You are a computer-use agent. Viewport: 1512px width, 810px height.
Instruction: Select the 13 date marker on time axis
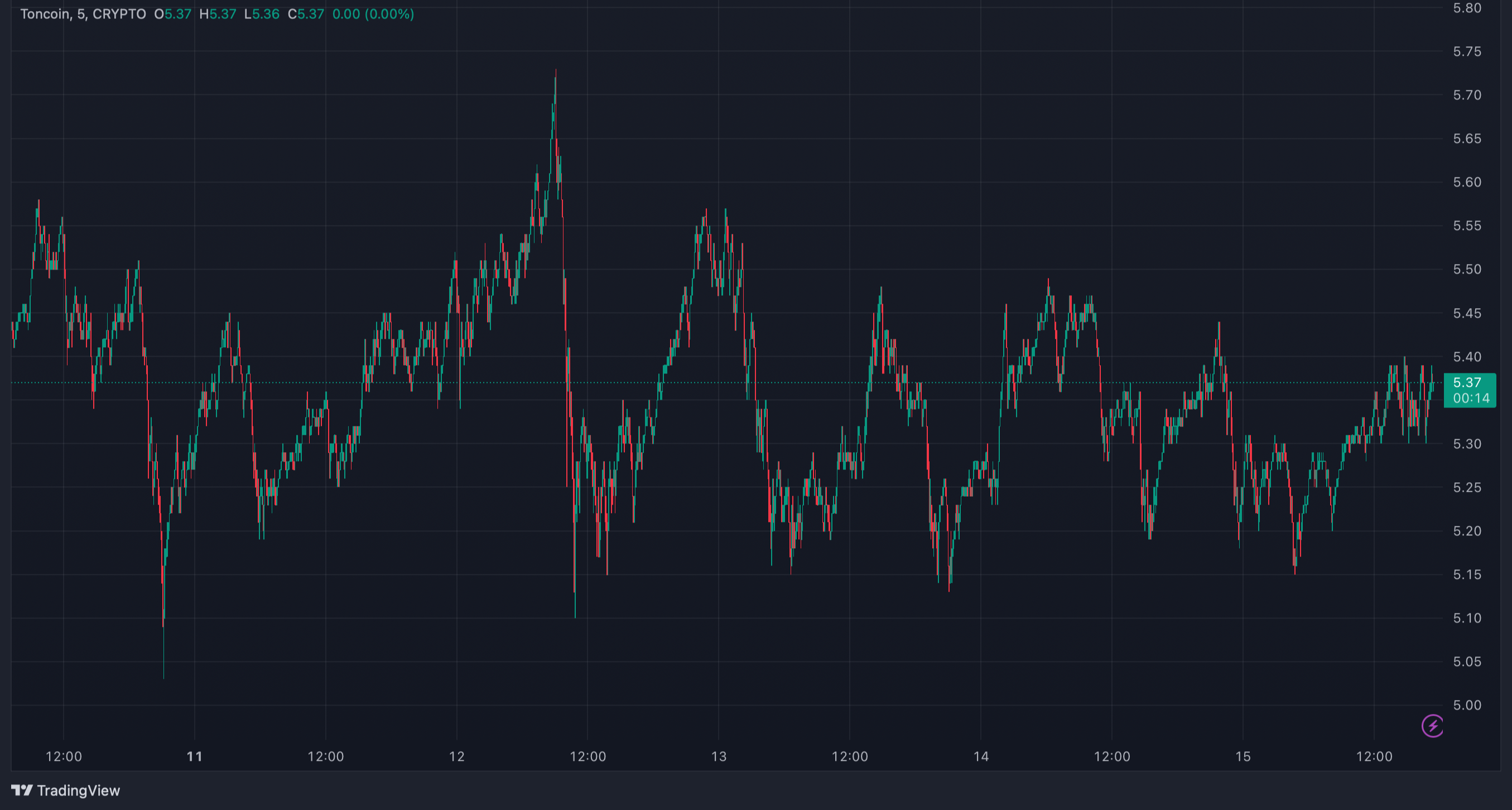click(x=719, y=756)
